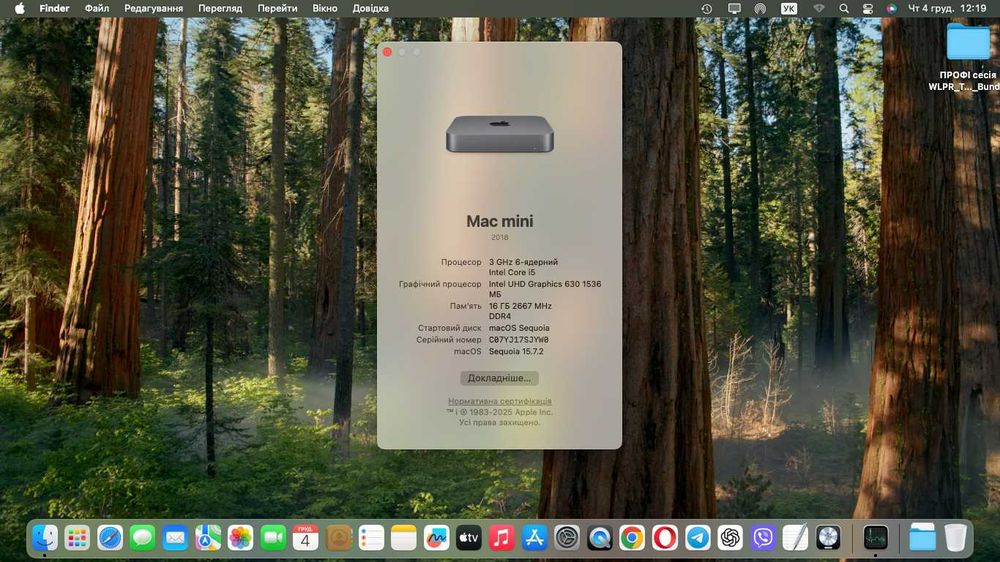Open the Перегляд menu

coord(220,8)
